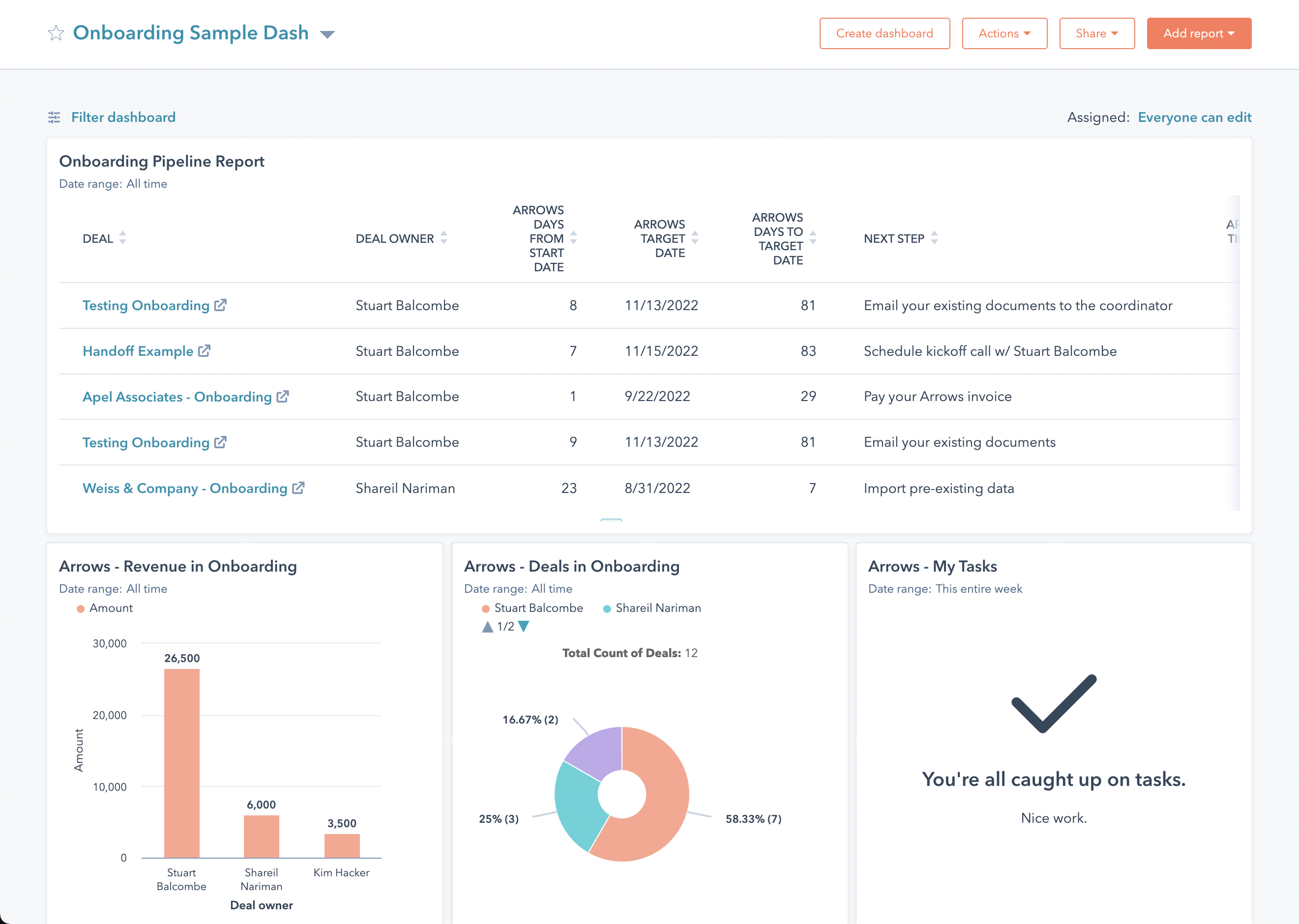Open the Add report menu
Screen dimensions: 1299x924
[1199, 33]
